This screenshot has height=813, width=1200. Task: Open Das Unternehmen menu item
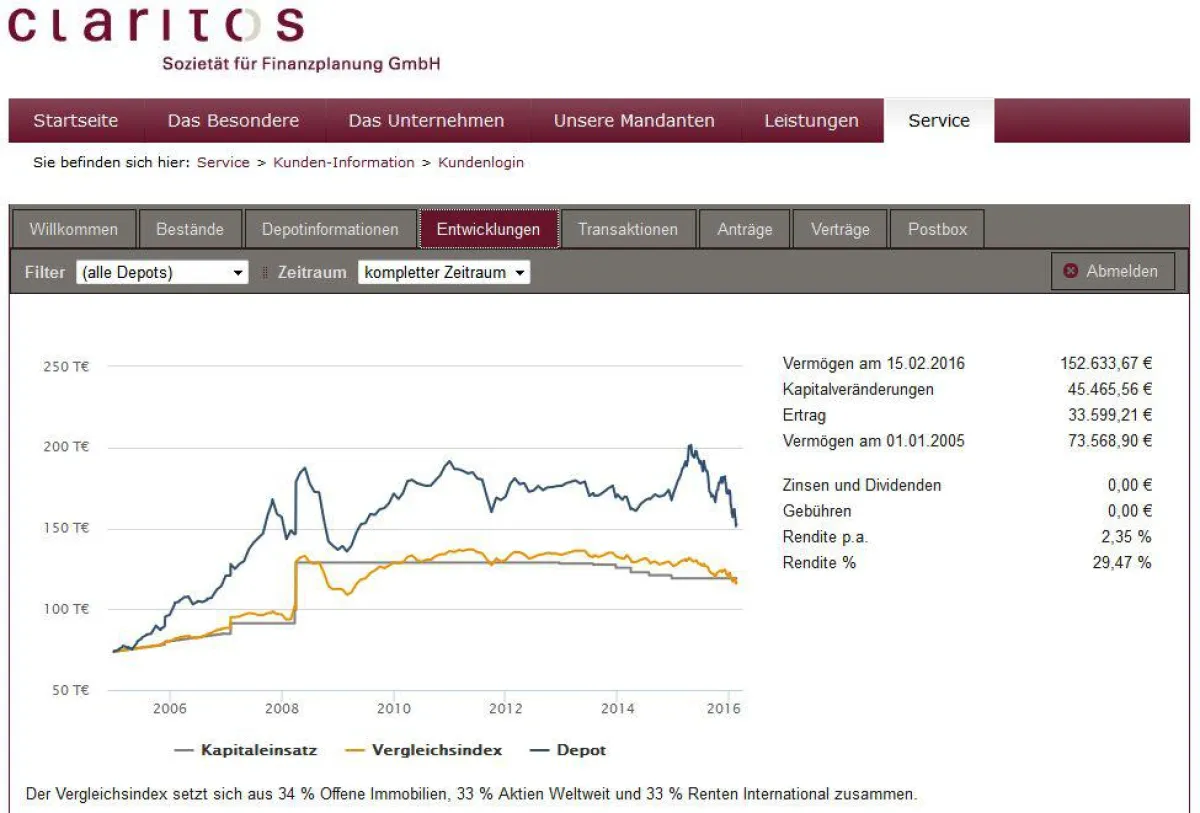coord(426,121)
